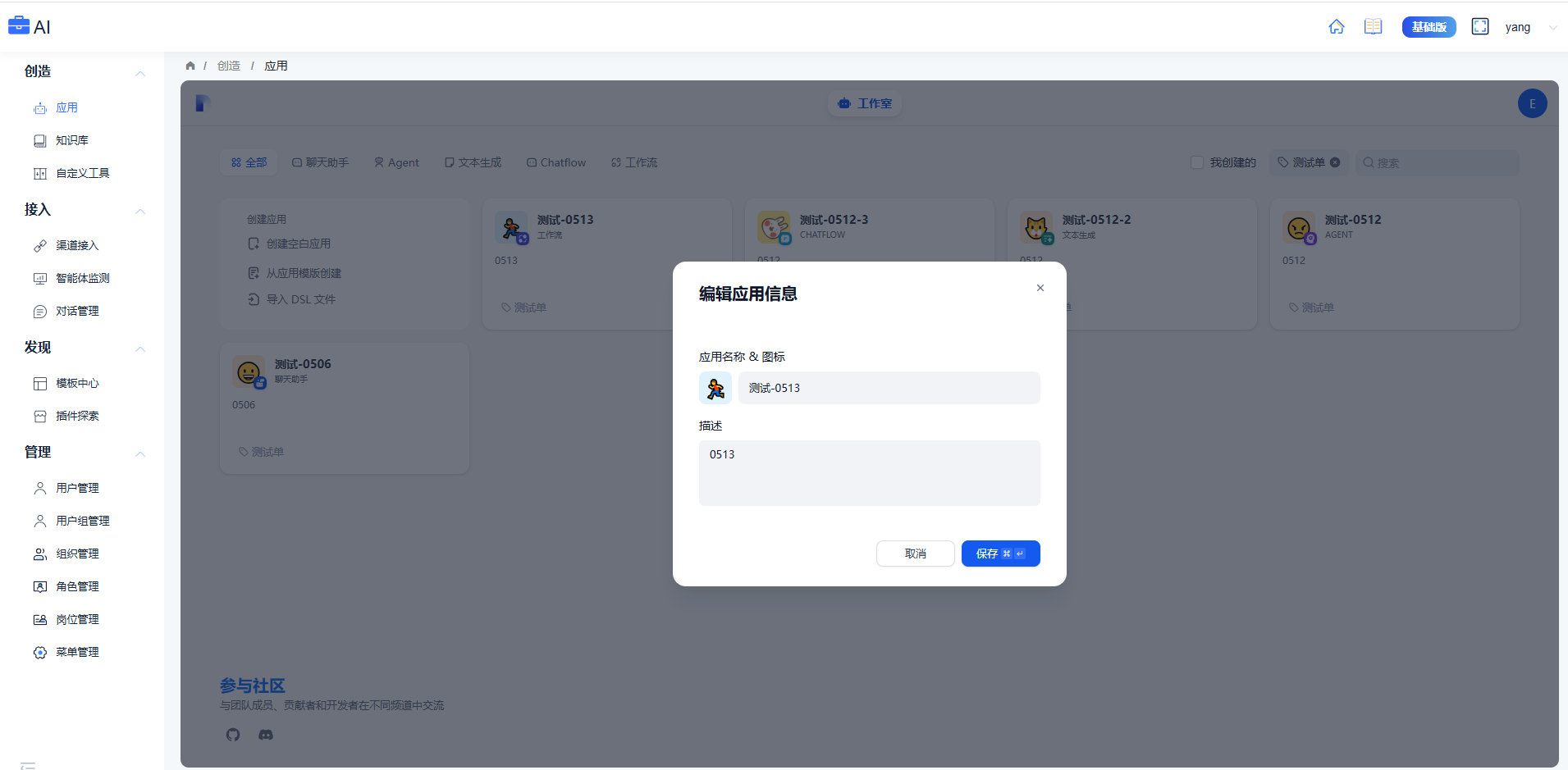Open the documentation book icon
This screenshot has height=770, width=1568.
[1373, 27]
